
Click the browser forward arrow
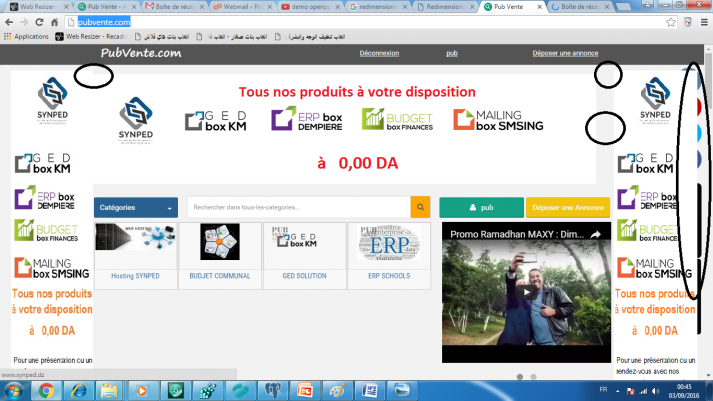(x=24, y=22)
